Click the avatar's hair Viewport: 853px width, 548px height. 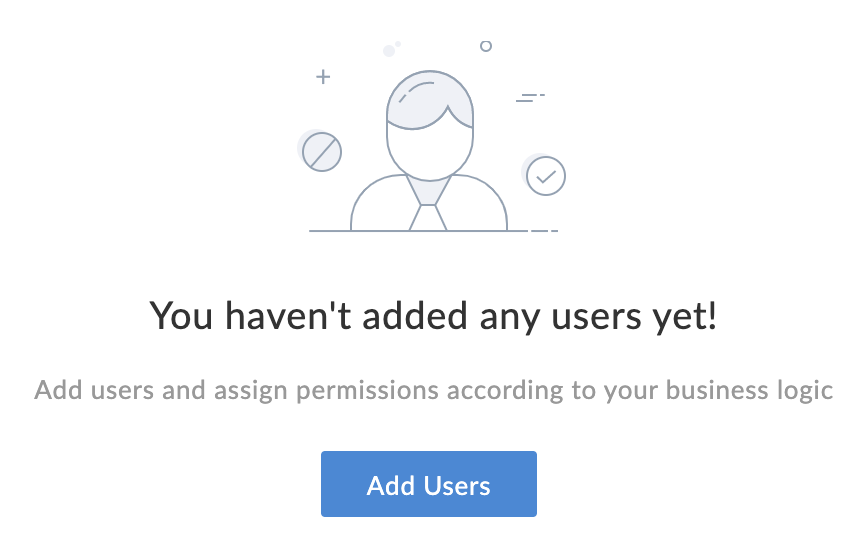(x=430, y=98)
